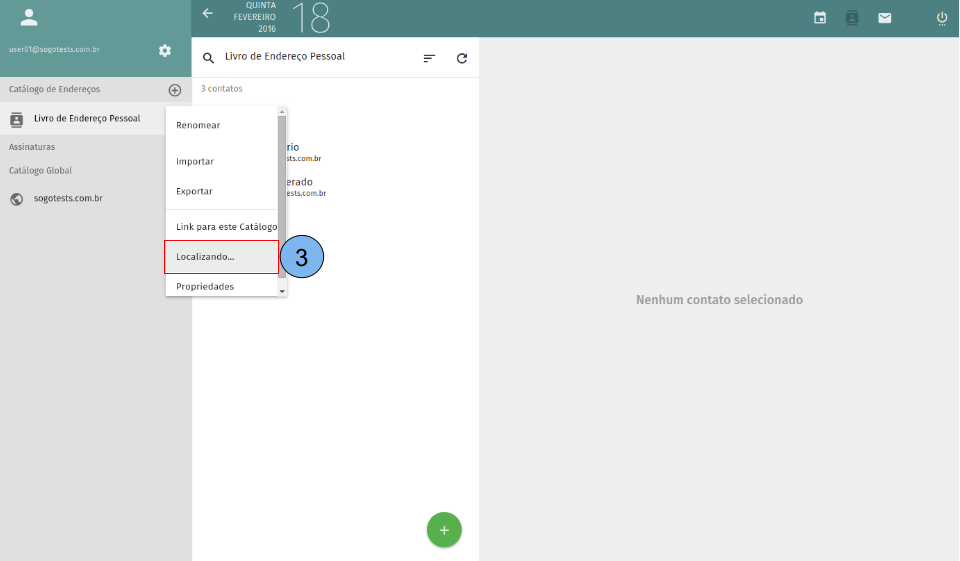
Task: Open Propriedades from the menu
Action: (x=205, y=287)
